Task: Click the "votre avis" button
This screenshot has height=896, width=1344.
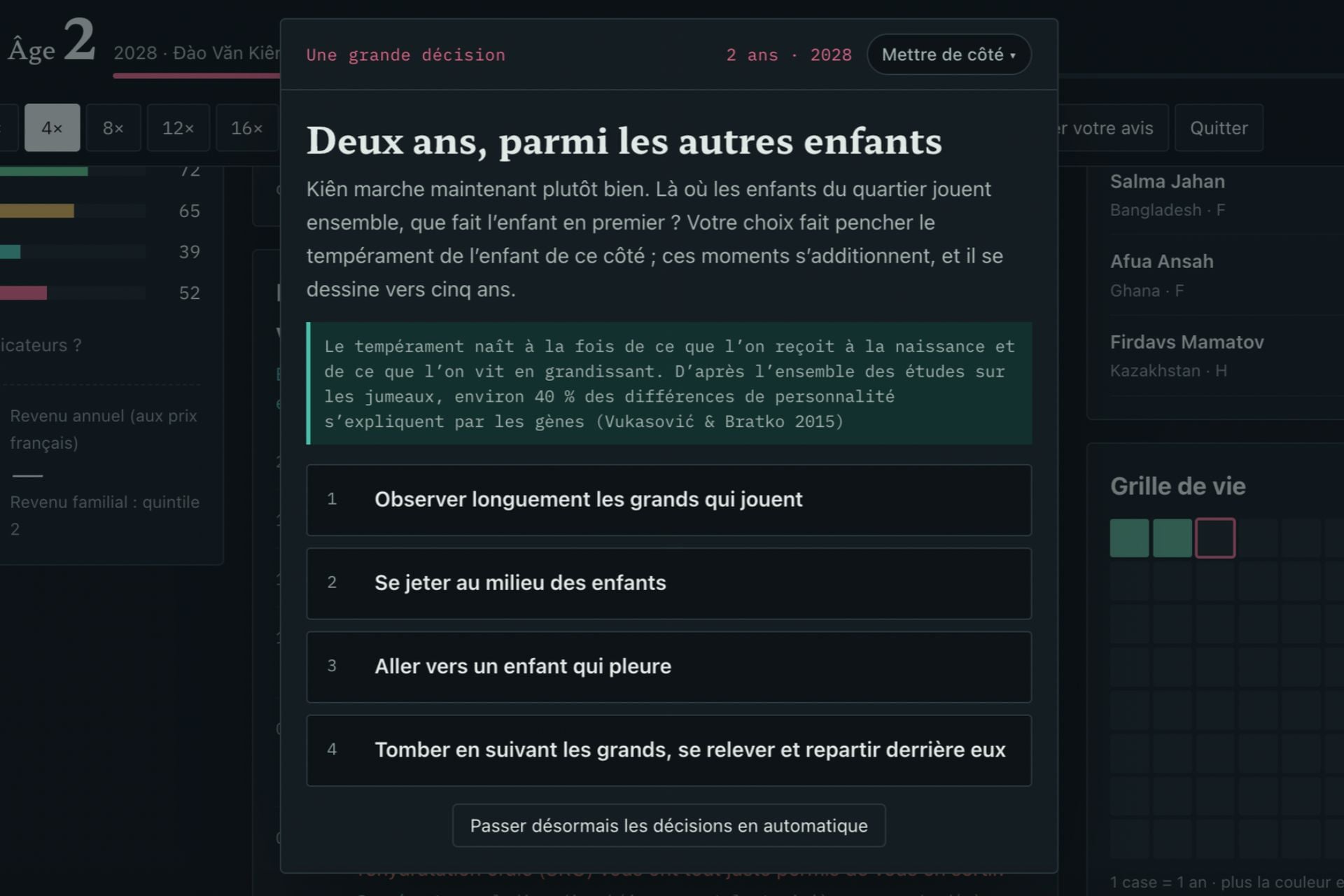Action: coord(1113,128)
